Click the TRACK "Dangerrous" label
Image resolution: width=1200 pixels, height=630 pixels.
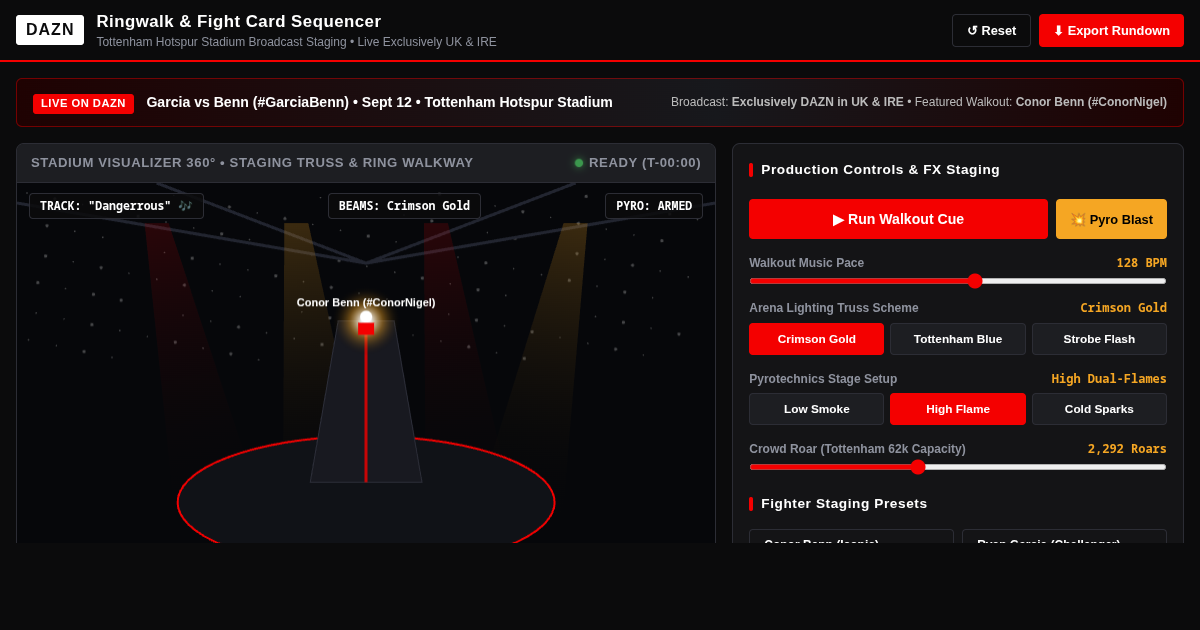[x=116, y=206]
